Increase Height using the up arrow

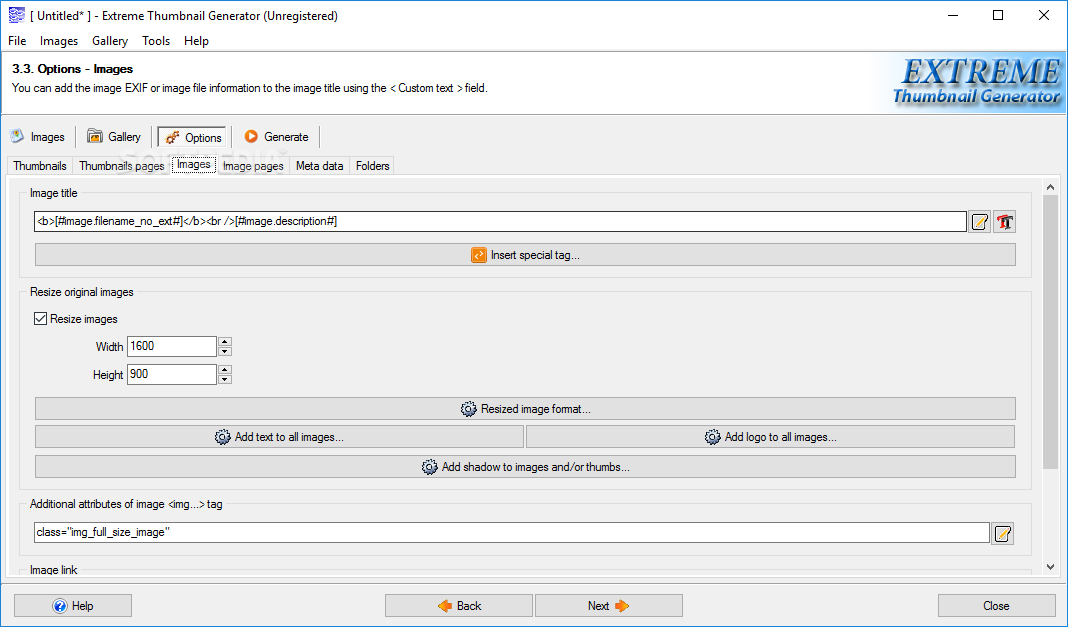[x=225, y=370]
